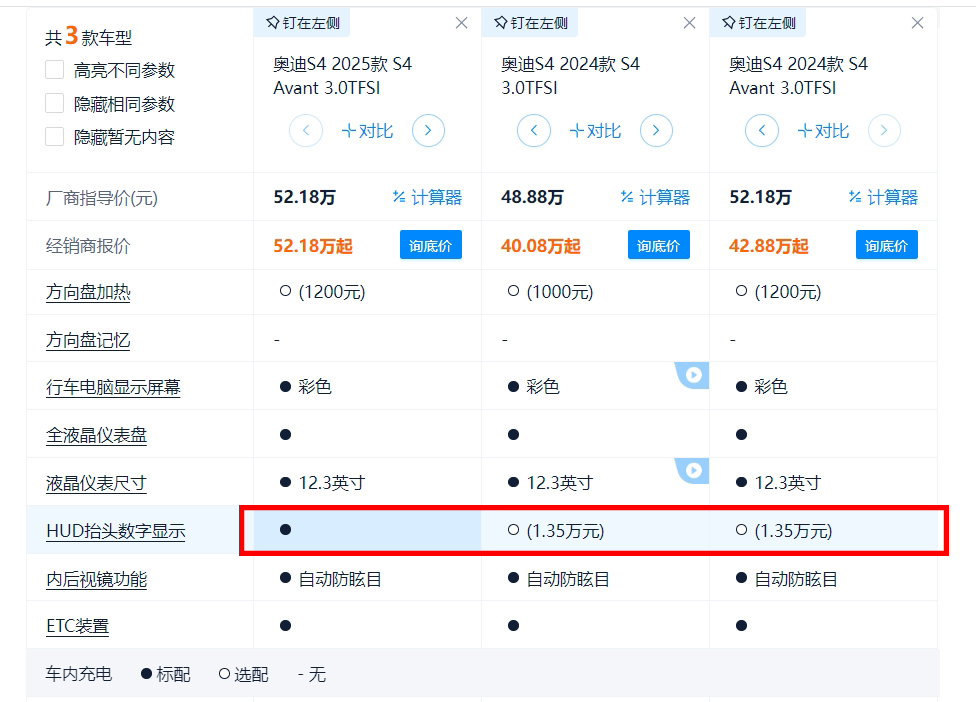Click the 52.18万起 dealer price
Screen dimensions: 976x702
pos(313,246)
